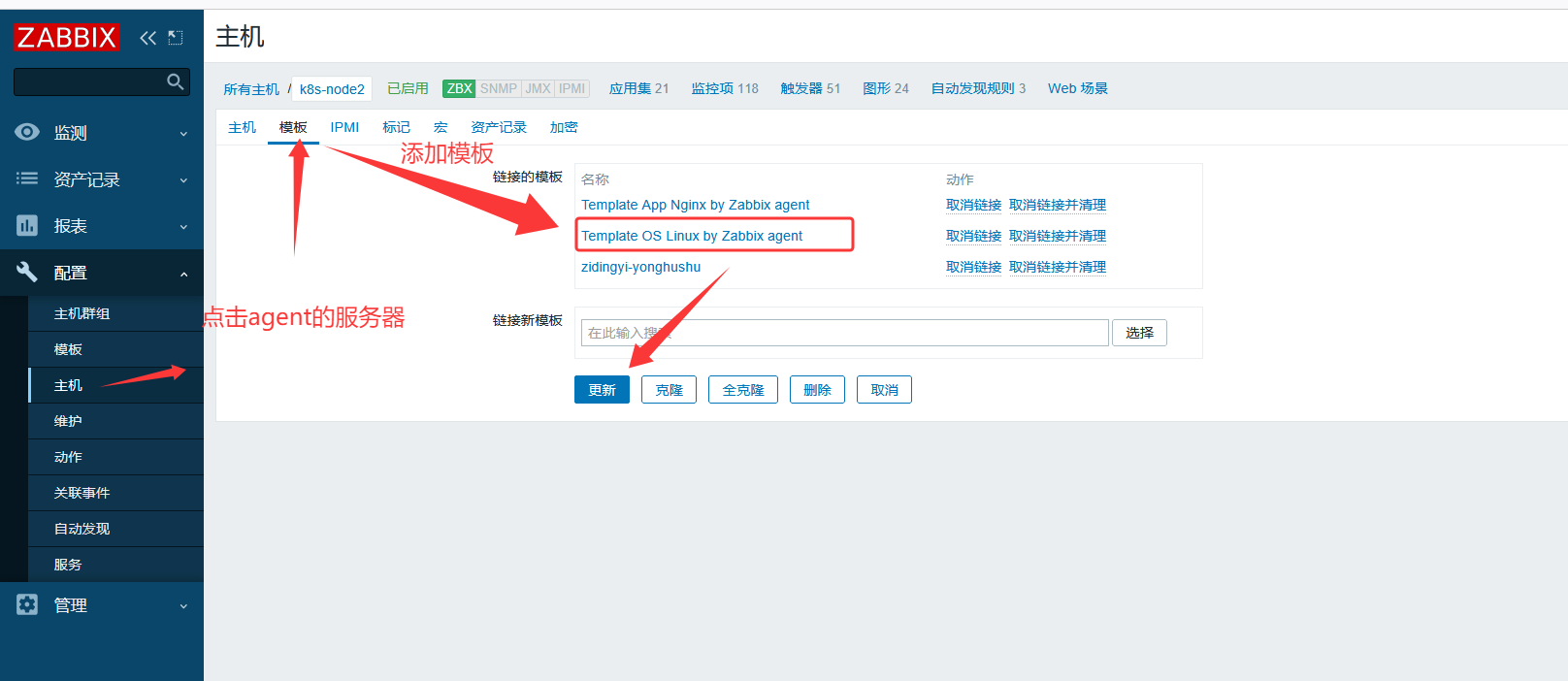Click the gear icon beside 管理

click(x=27, y=604)
